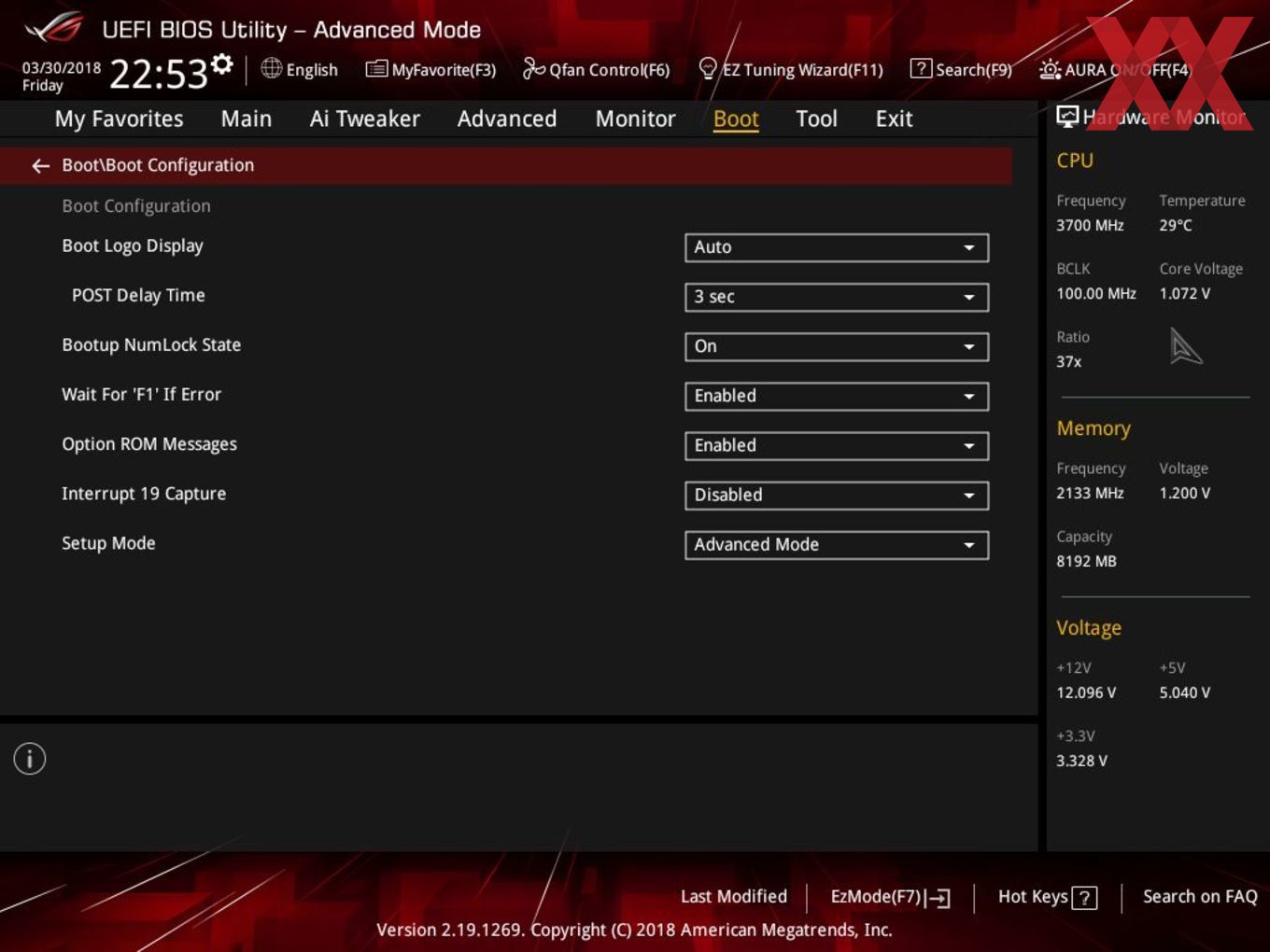Expand the Option ROM Messages dropdown
1270x952 pixels.
pos(837,445)
